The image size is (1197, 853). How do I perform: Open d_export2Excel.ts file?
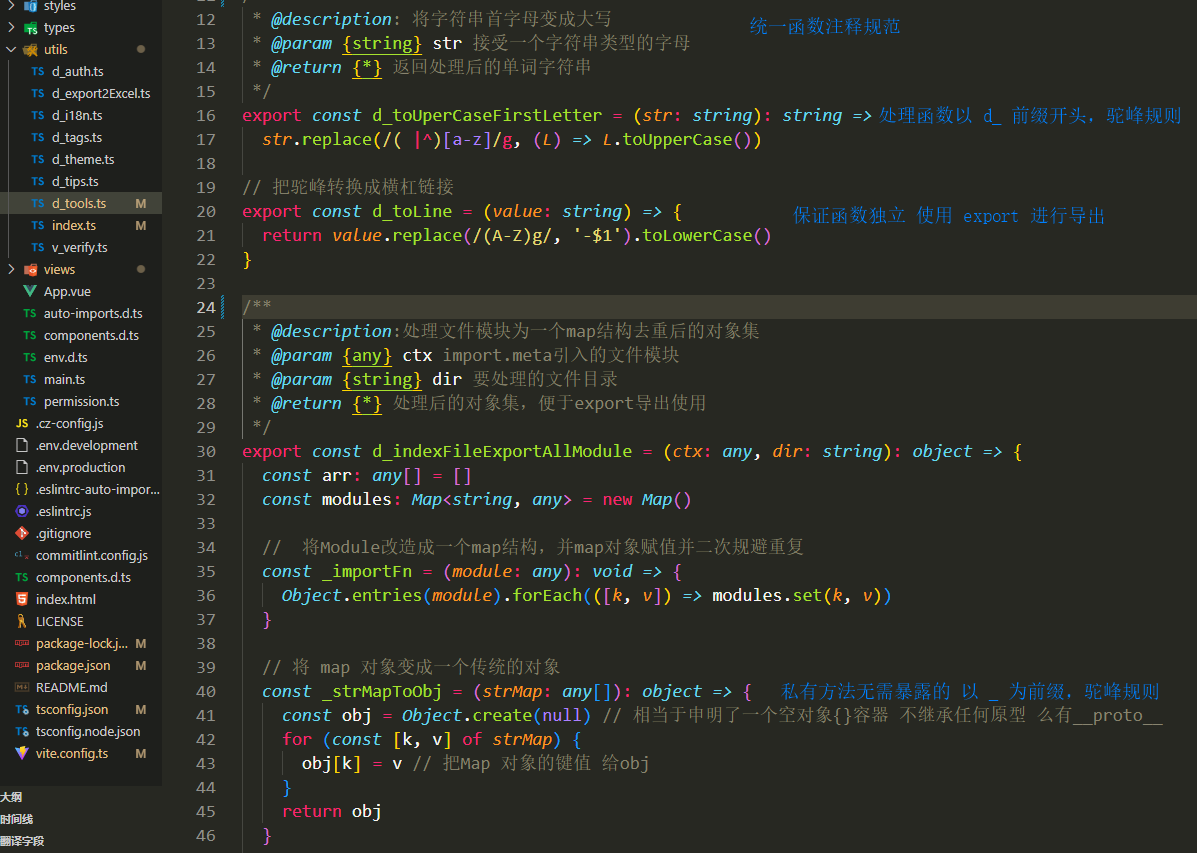pos(101,94)
